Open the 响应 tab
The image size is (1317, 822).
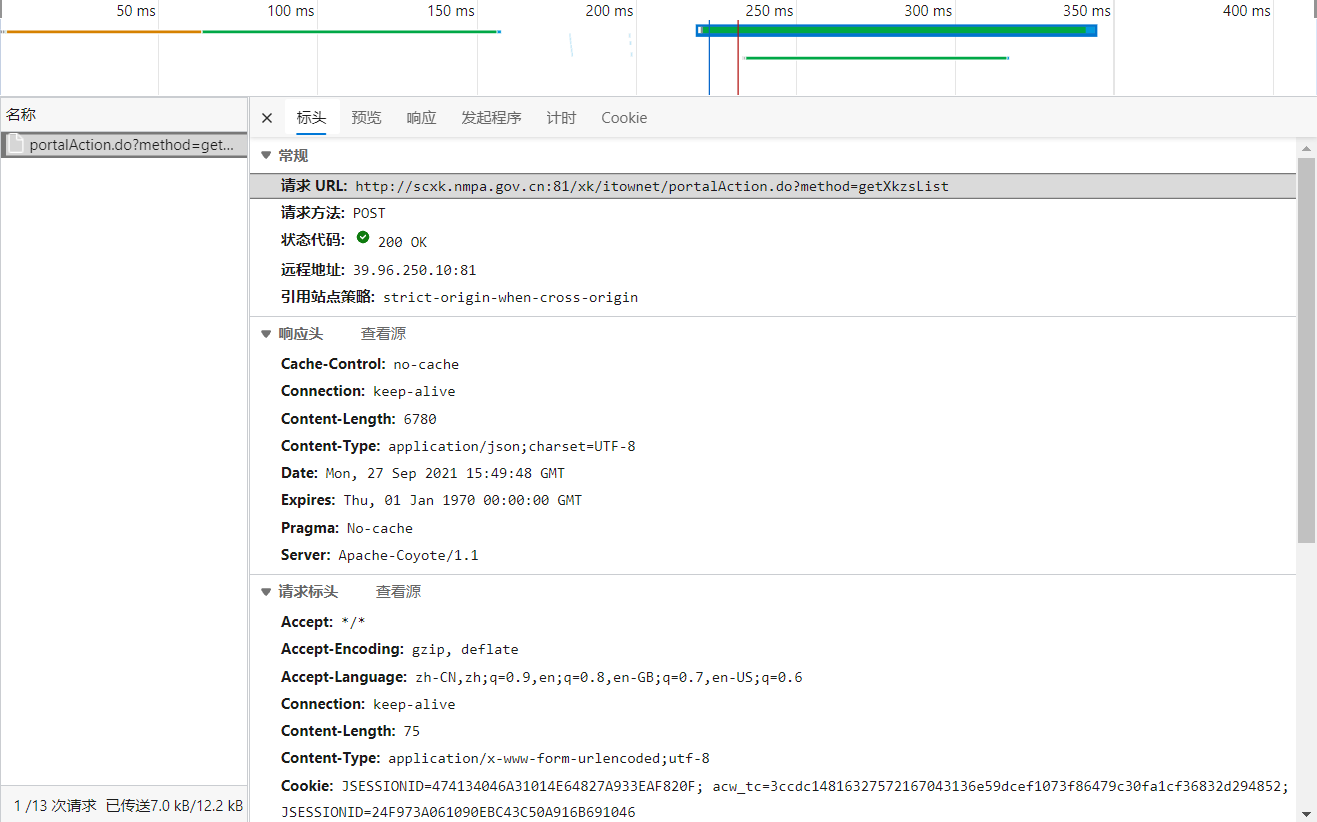421,118
